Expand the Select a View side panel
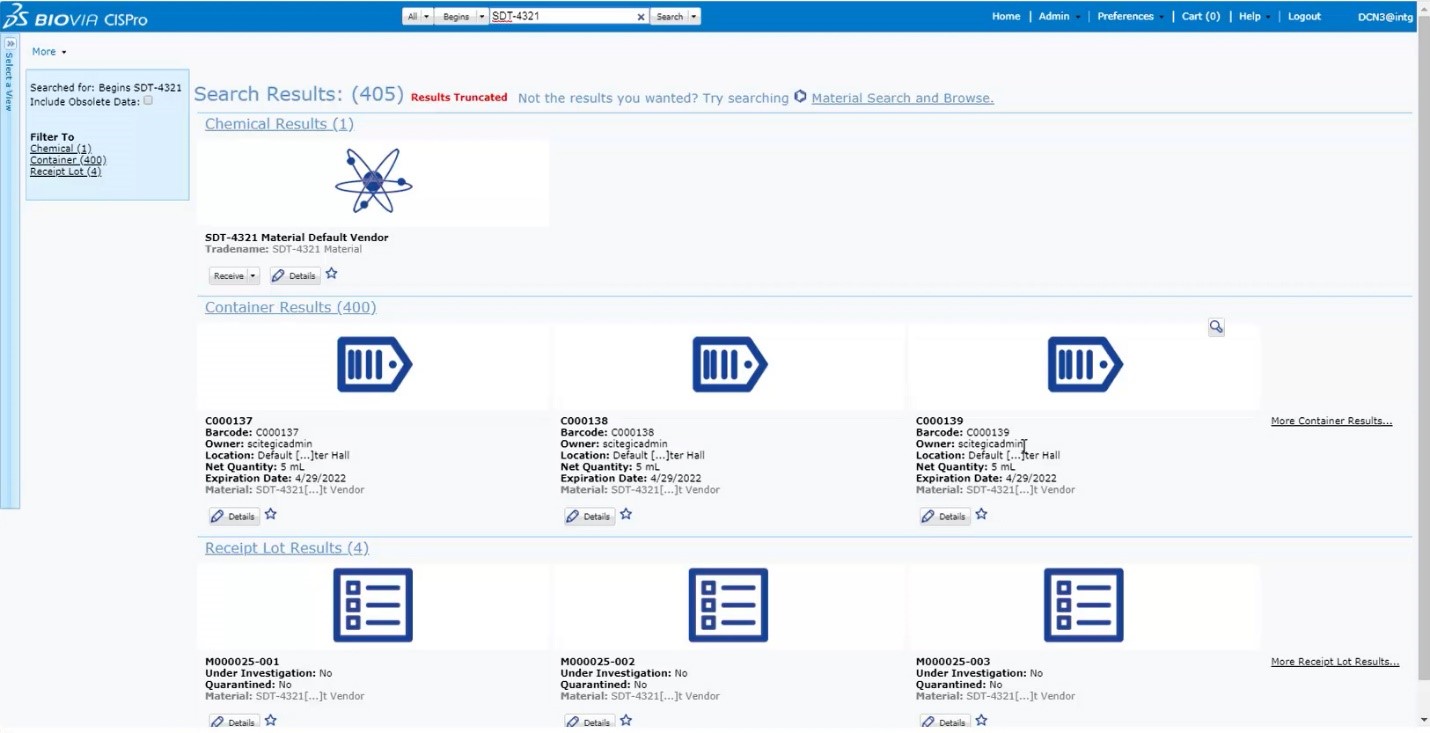 [10, 45]
